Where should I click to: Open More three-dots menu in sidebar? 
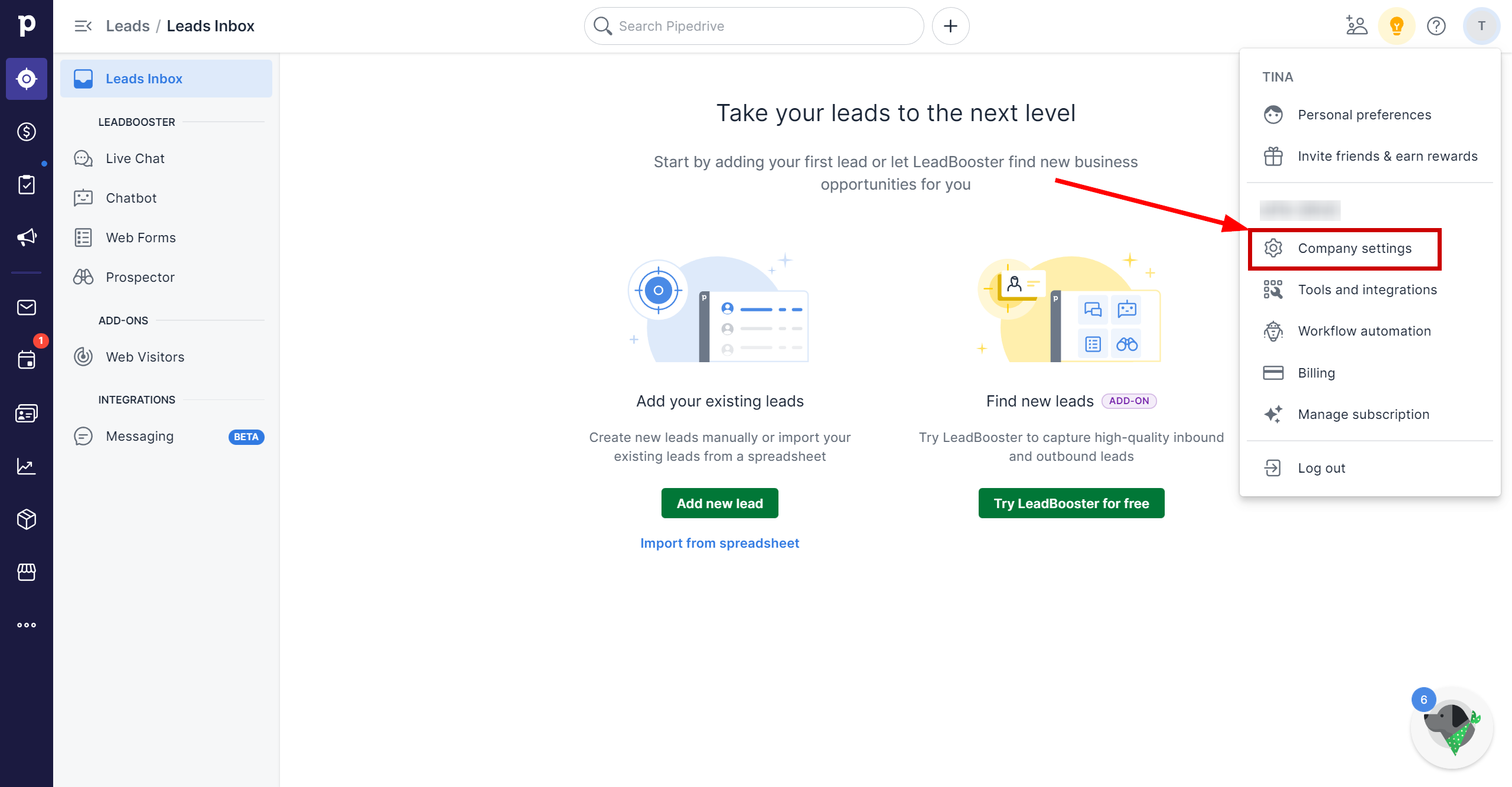click(x=27, y=625)
